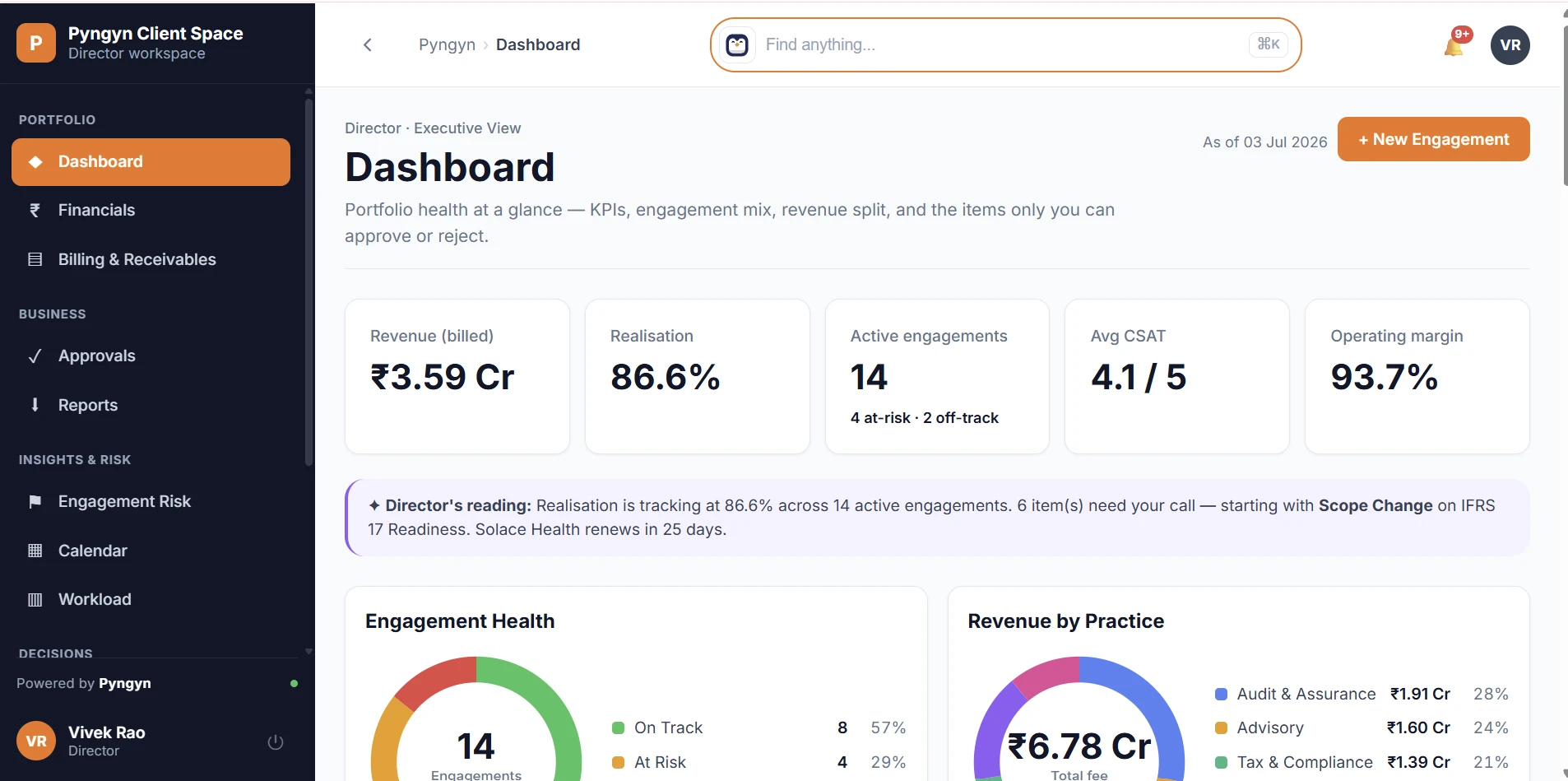The width and height of the screenshot is (1568, 781).
Task: Click the blue Audit & Assurance swatch
Action: (1222, 695)
